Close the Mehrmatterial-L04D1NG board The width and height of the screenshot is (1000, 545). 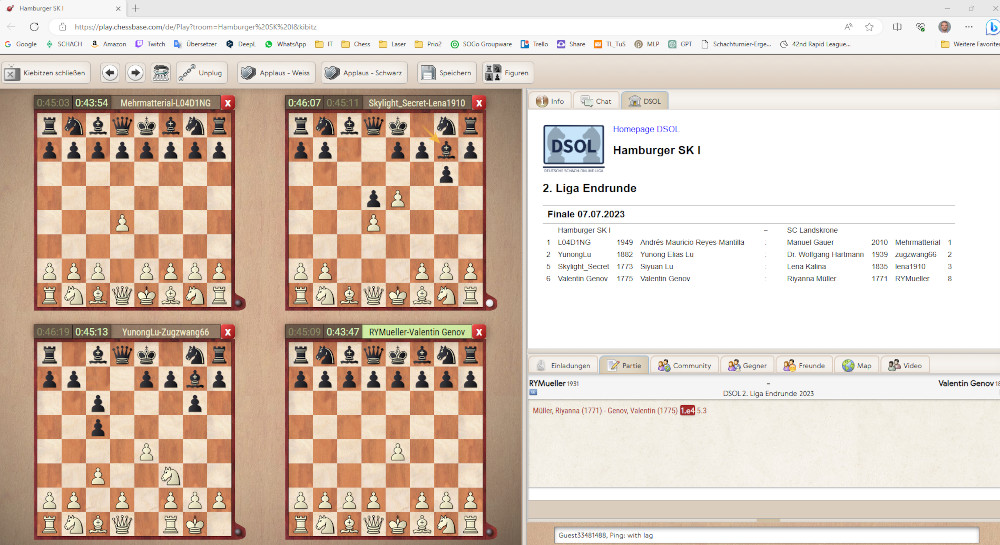pos(228,102)
